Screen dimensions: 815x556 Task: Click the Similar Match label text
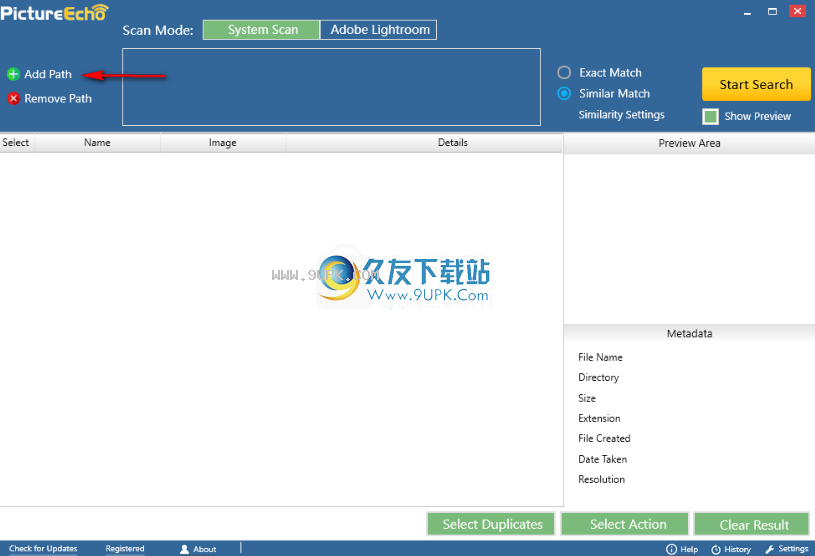tap(615, 94)
